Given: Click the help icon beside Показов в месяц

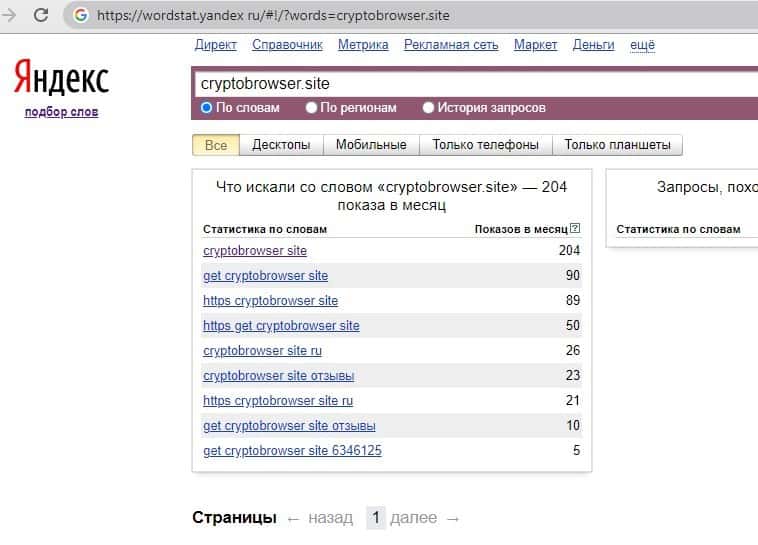Looking at the screenshot, I should (574, 229).
